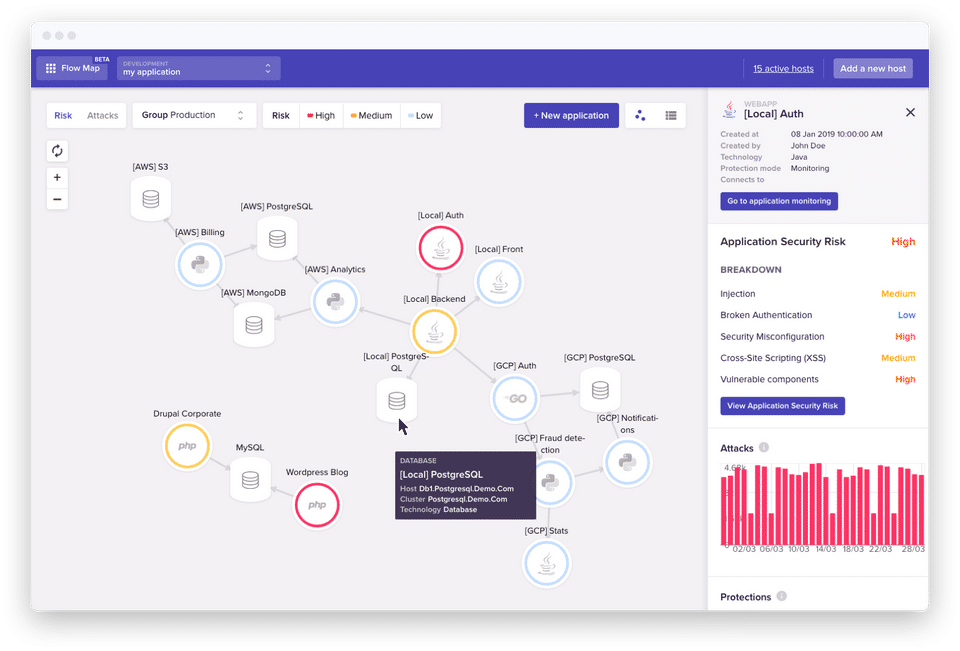Zoom out with the minus button
This screenshot has width=960, height=651.
pyautogui.click(x=57, y=199)
